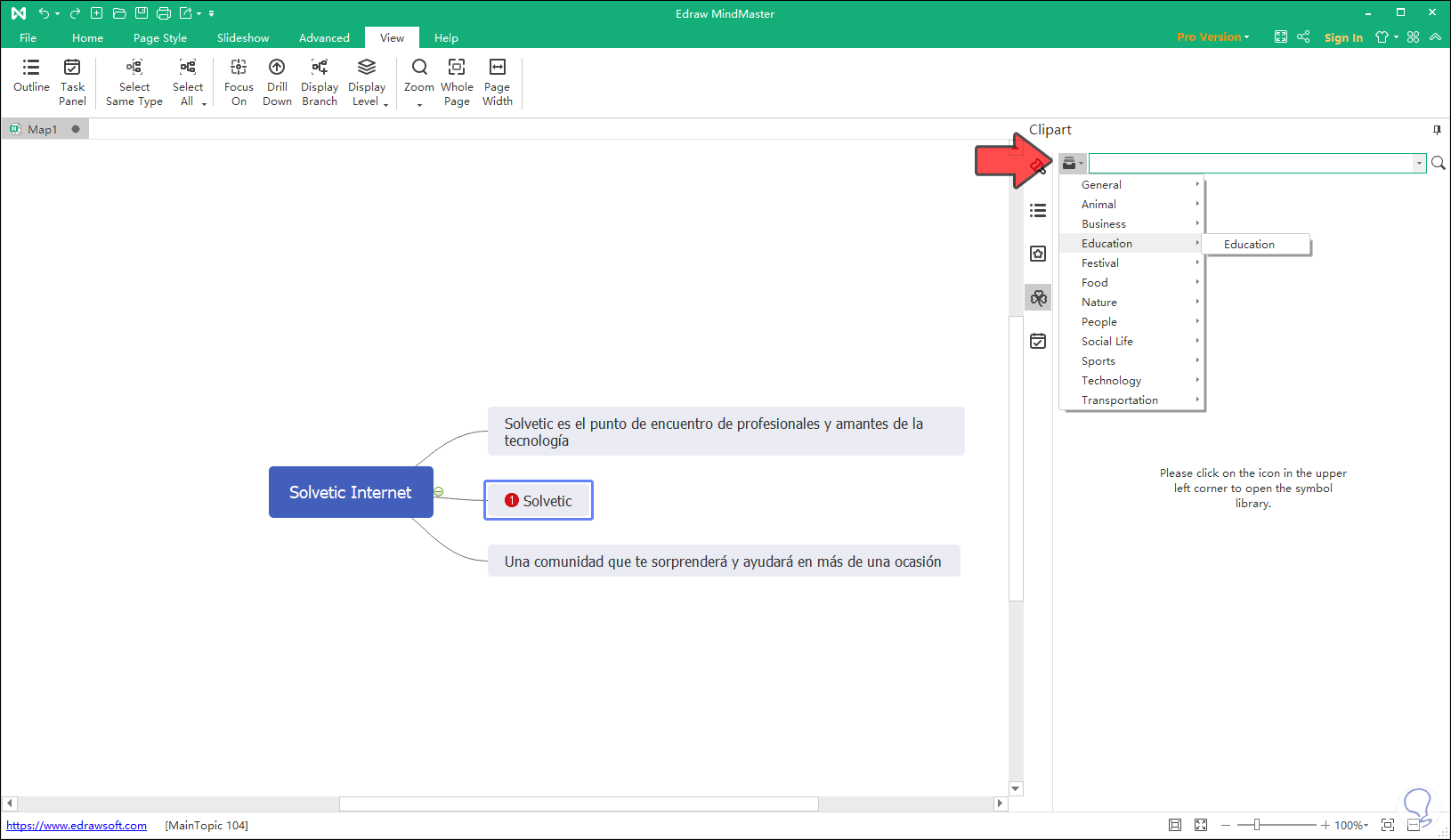Select the Social Life clipart category
Viewport: 1451px width, 840px height.
tap(1131, 342)
